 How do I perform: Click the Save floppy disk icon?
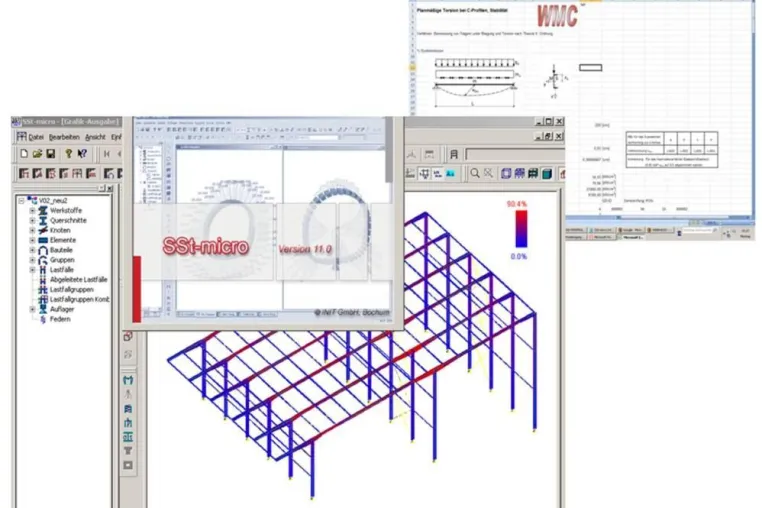click(51, 154)
